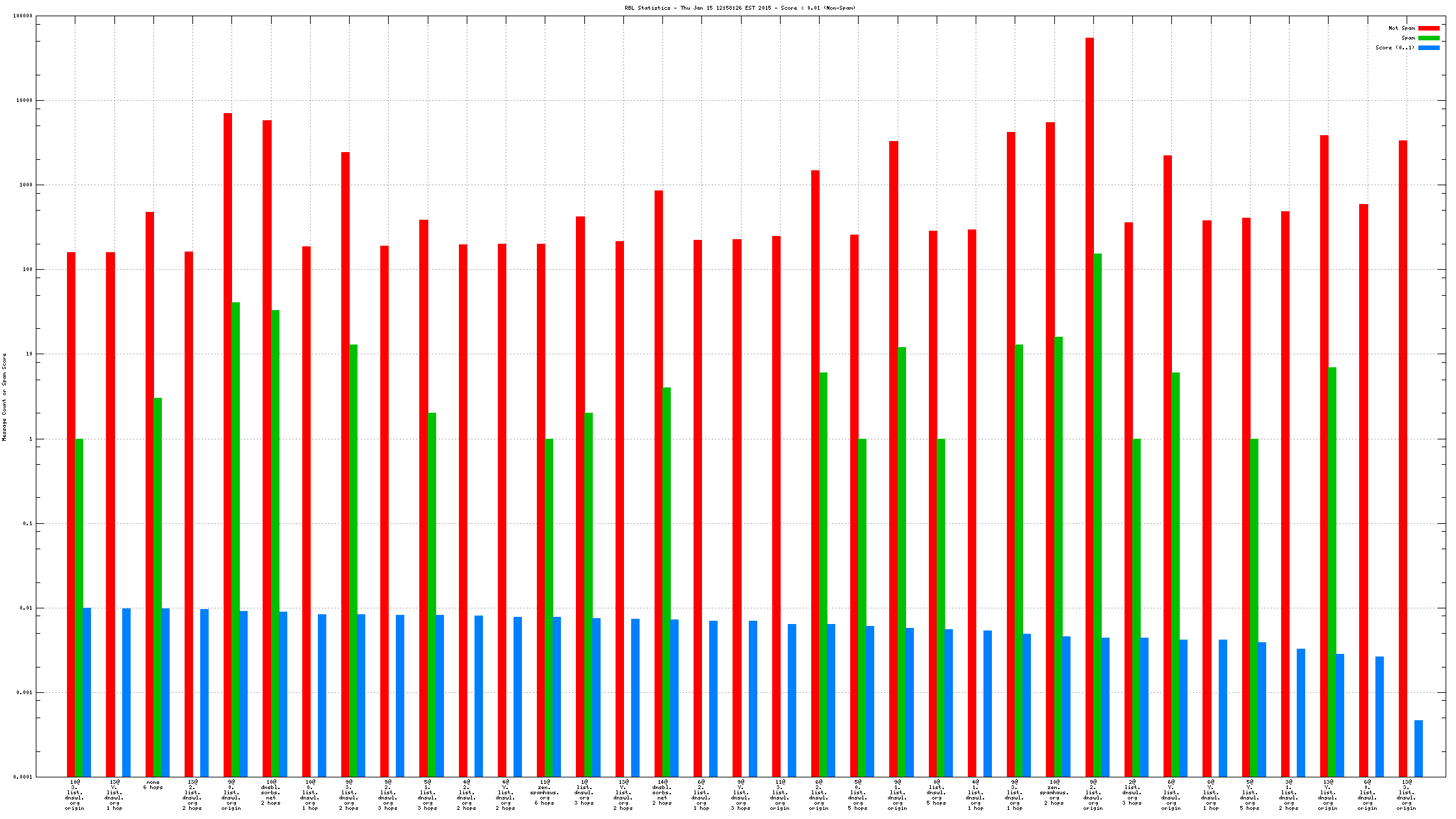Click the '11@ zen.spamhaus.org 6 hops' axis label

(x=545, y=792)
